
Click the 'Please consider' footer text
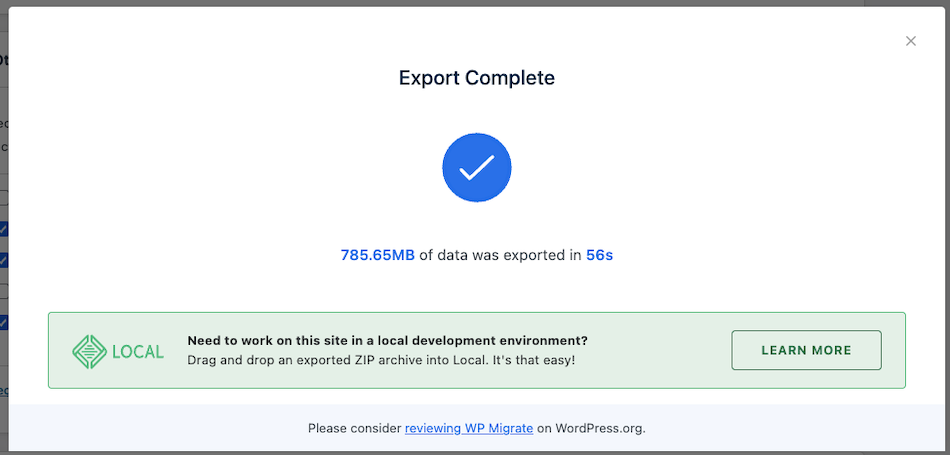click(354, 428)
